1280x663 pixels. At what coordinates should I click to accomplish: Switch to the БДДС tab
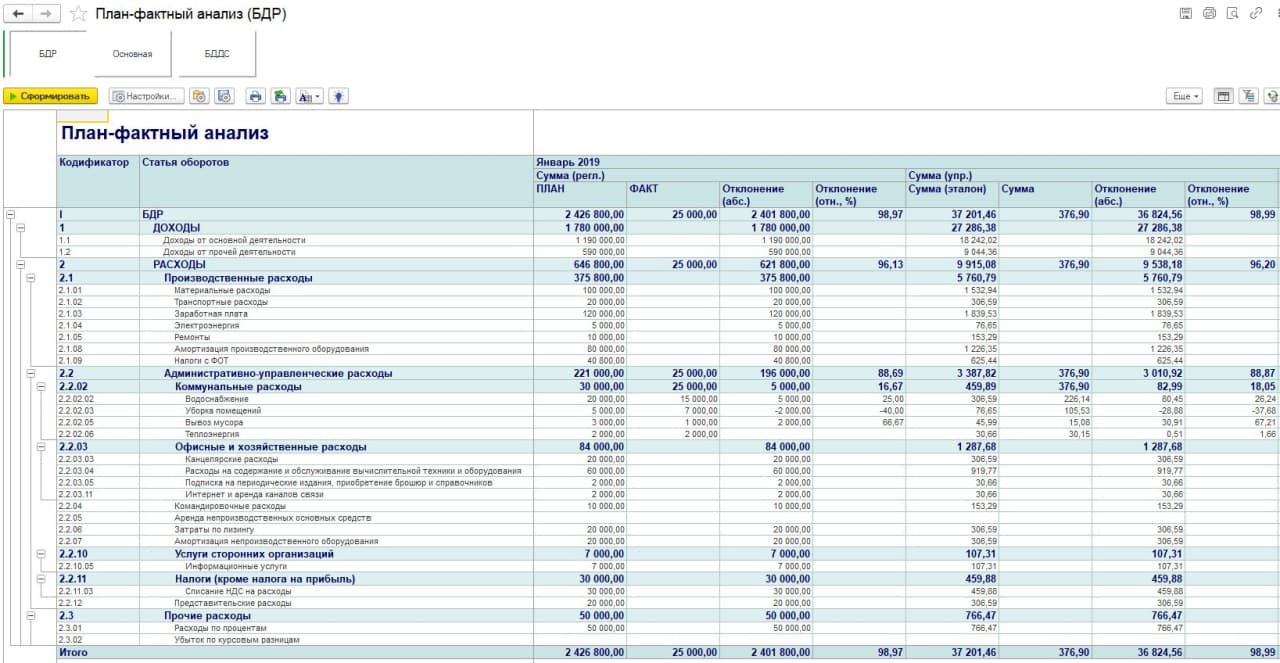[x=217, y=54]
